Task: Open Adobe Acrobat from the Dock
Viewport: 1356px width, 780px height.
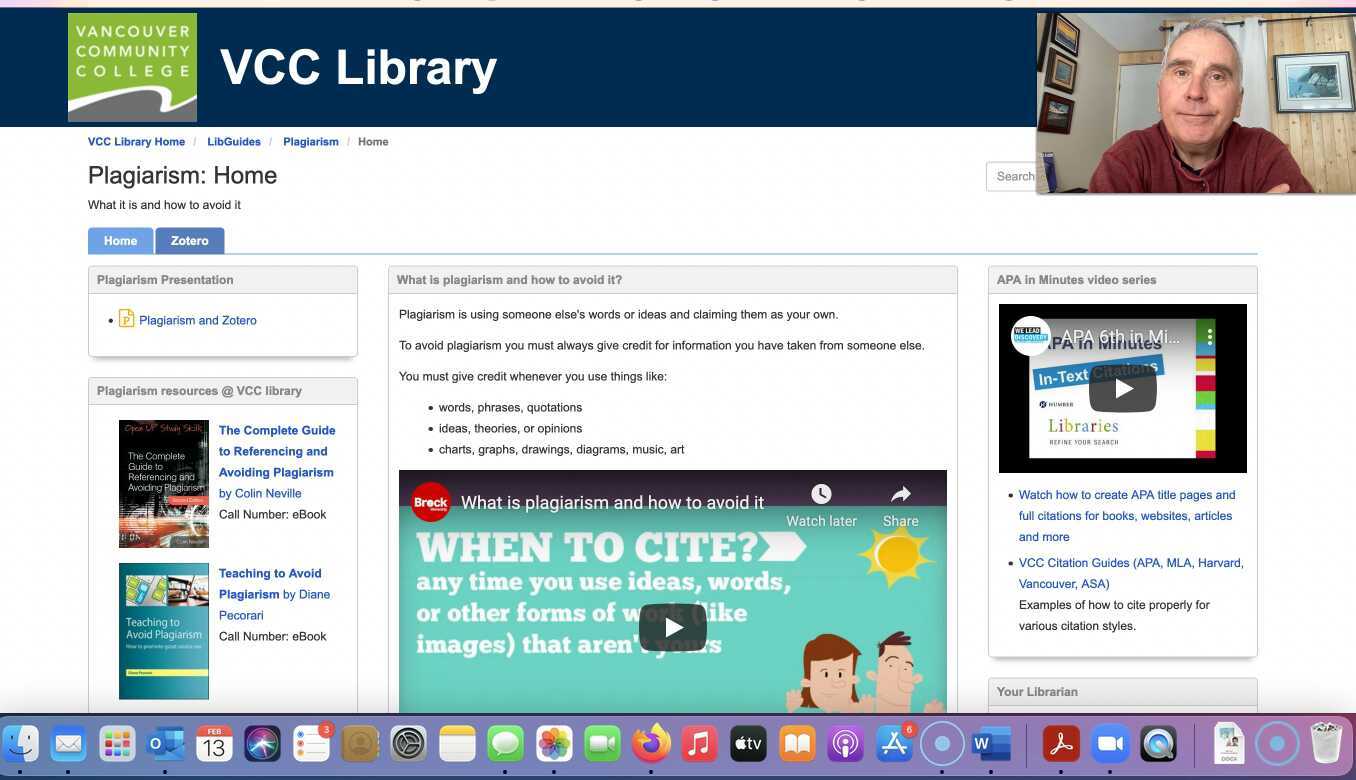Action: [x=1060, y=743]
